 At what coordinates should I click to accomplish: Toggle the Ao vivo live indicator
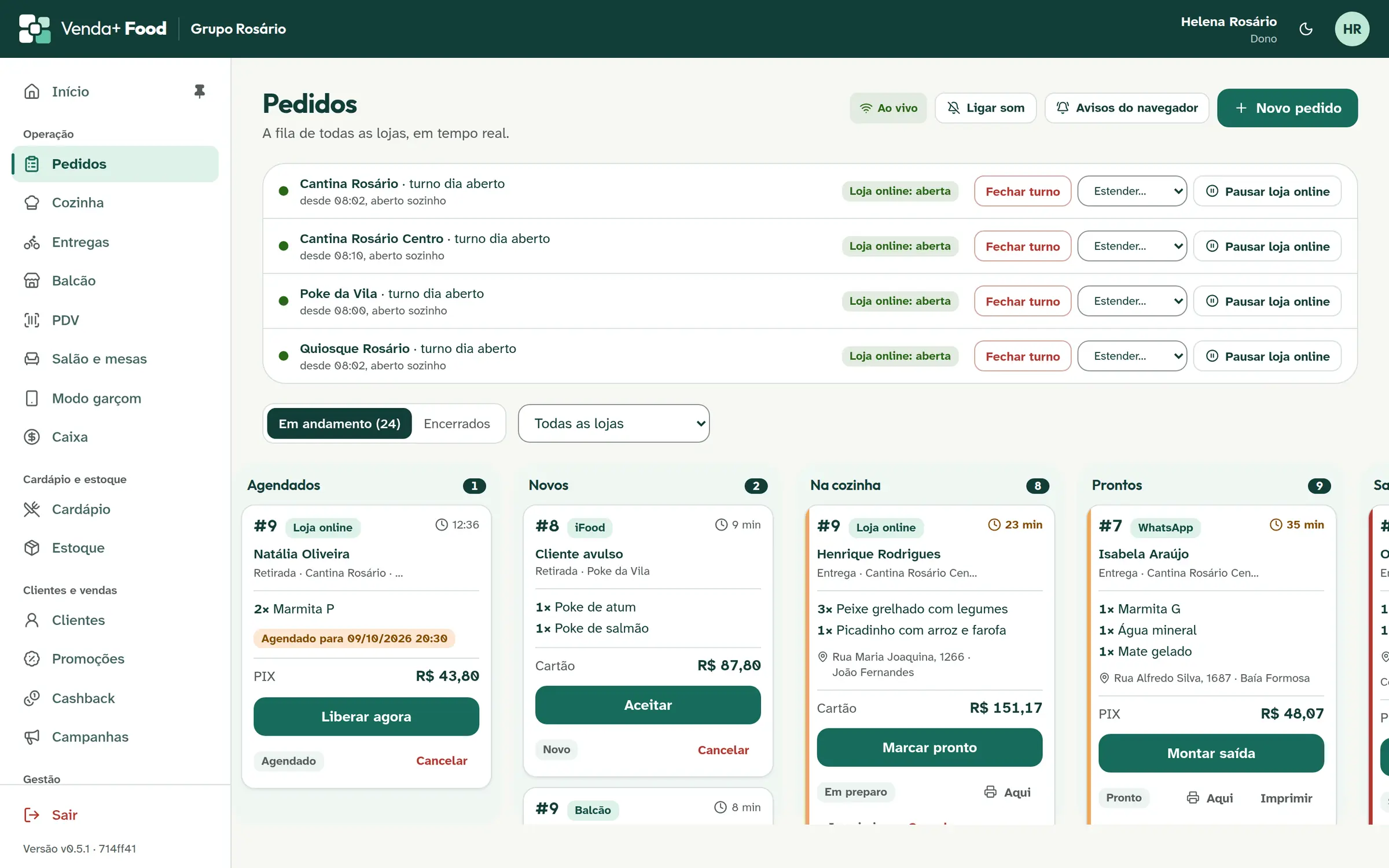pos(888,108)
